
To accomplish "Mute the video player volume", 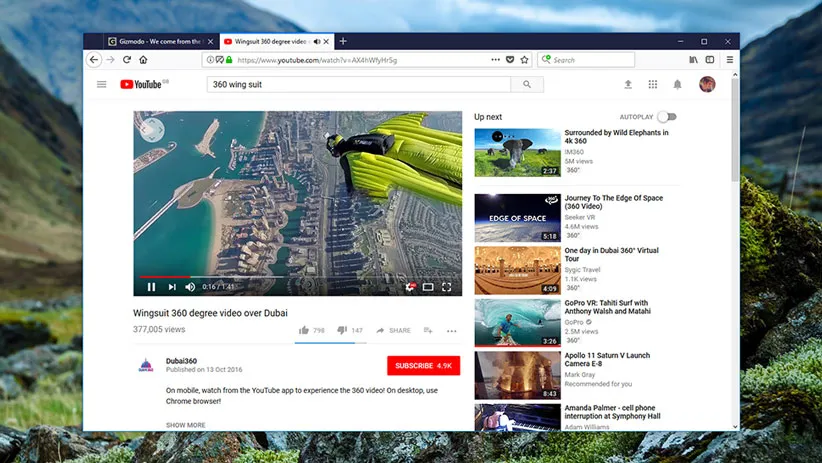I will pos(190,287).
